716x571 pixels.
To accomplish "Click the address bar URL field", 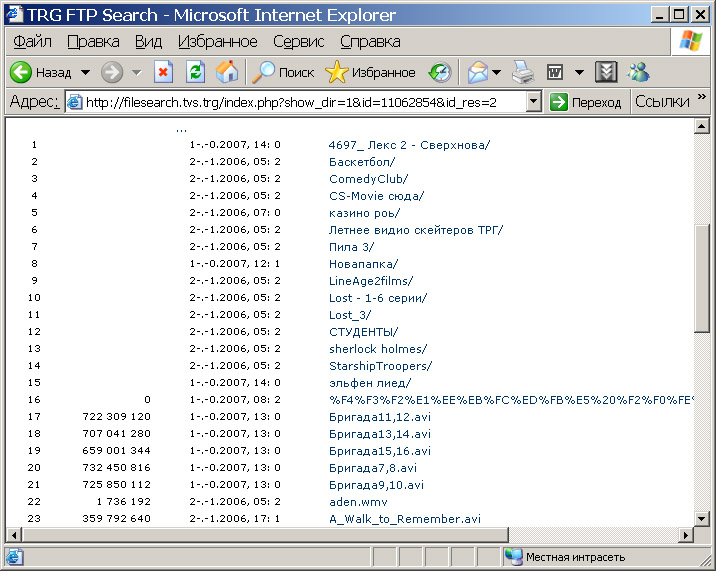I will 300,102.
